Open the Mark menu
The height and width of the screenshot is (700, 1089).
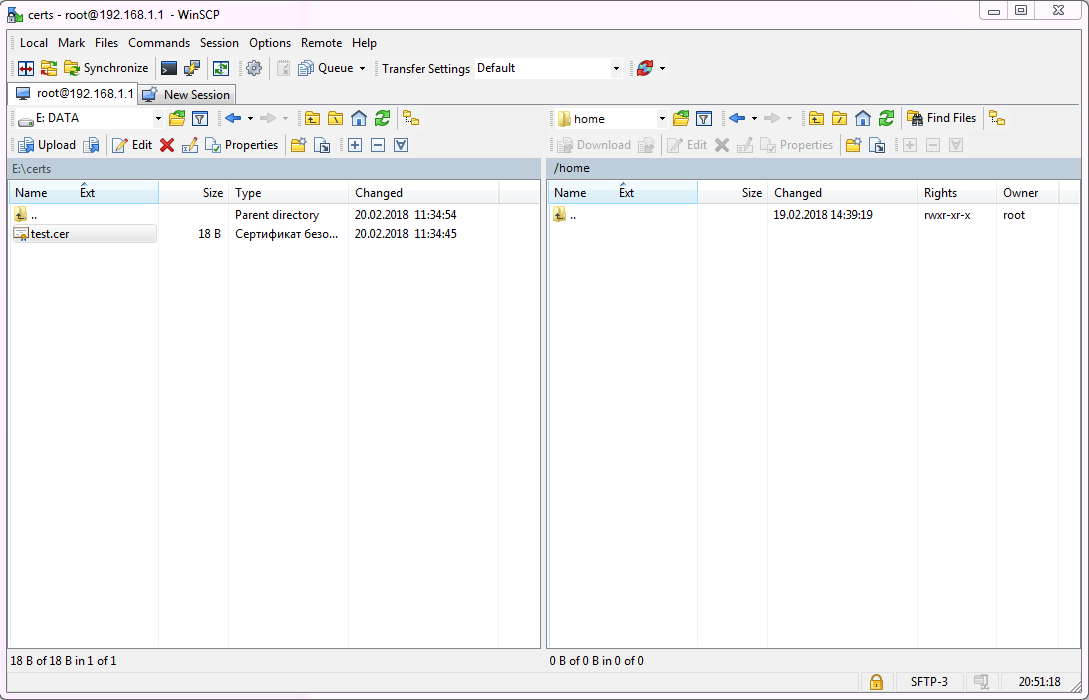72,43
